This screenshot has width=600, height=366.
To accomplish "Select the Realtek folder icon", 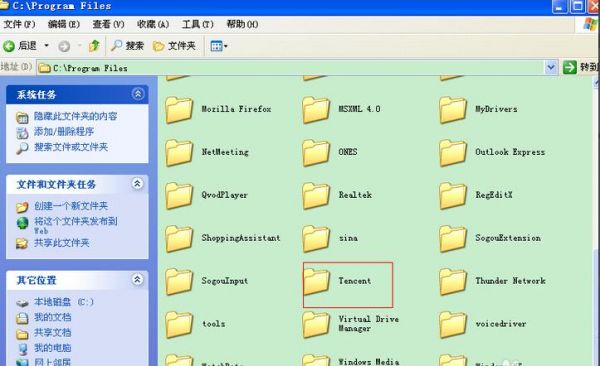I will click(316, 196).
